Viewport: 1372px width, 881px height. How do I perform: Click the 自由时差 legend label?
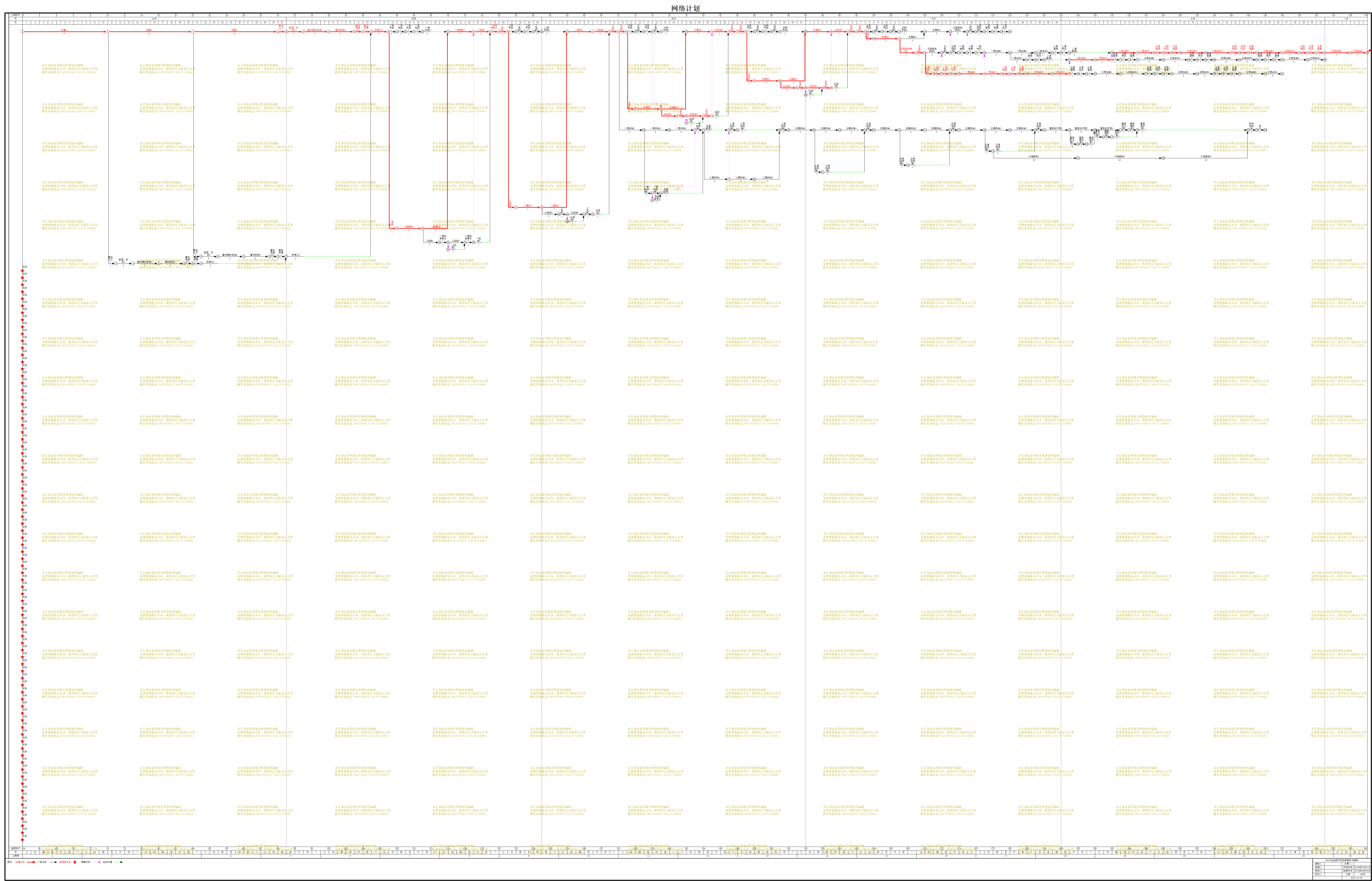point(108,862)
